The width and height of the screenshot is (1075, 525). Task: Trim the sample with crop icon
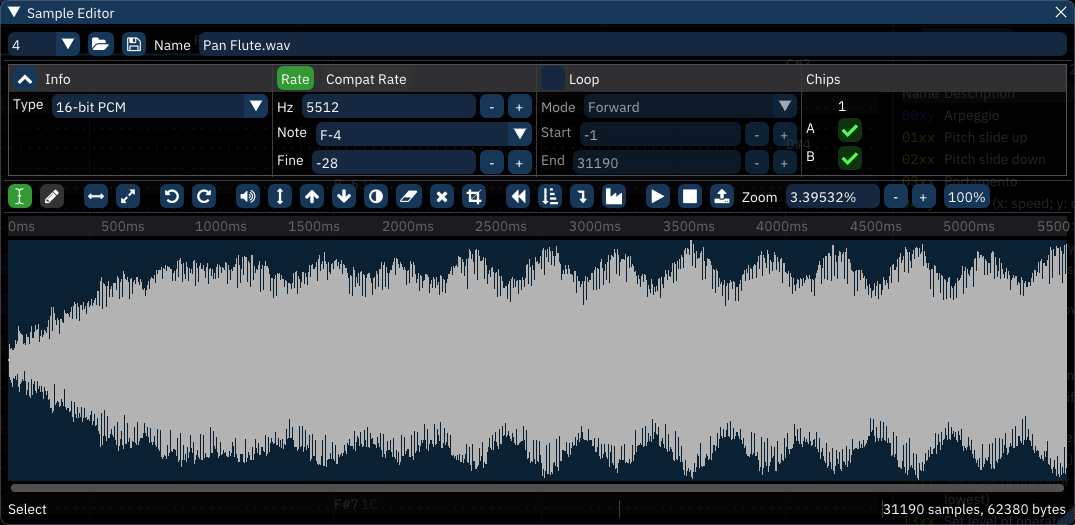click(473, 197)
